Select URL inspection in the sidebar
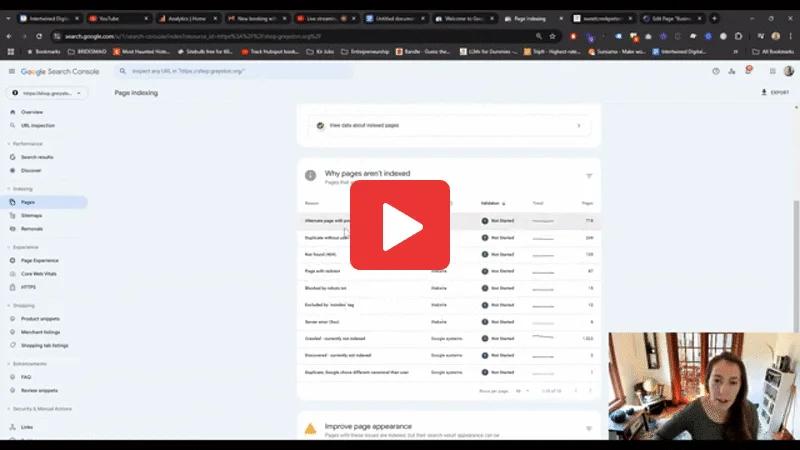 click(x=38, y=125)
